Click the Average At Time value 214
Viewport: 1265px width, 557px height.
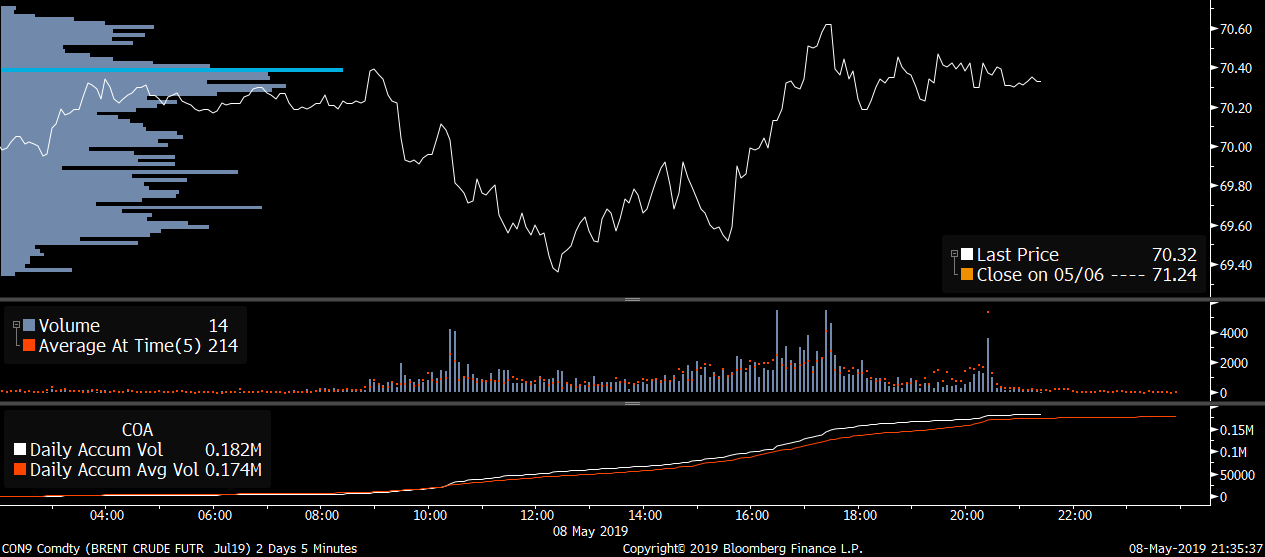tap(221, 346)
